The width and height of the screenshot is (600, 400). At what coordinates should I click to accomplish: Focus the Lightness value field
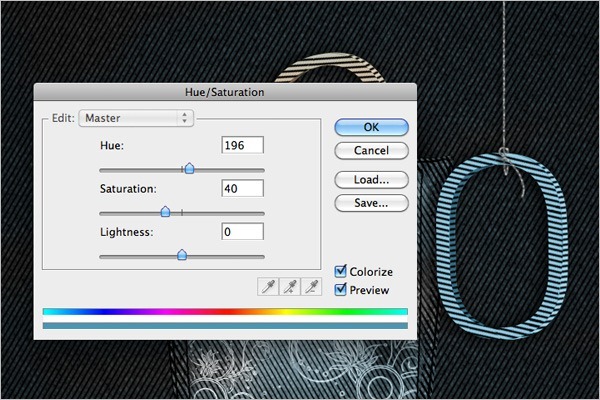[x=243, y=232]
